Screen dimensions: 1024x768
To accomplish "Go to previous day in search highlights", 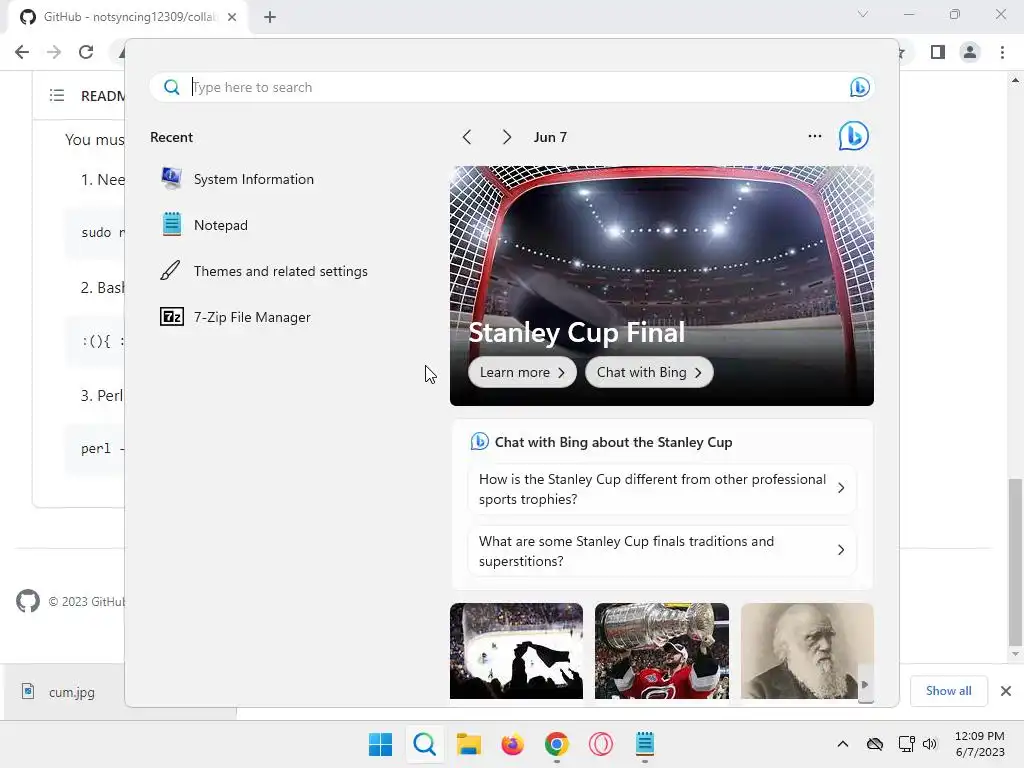I will [x=466, y=137].
